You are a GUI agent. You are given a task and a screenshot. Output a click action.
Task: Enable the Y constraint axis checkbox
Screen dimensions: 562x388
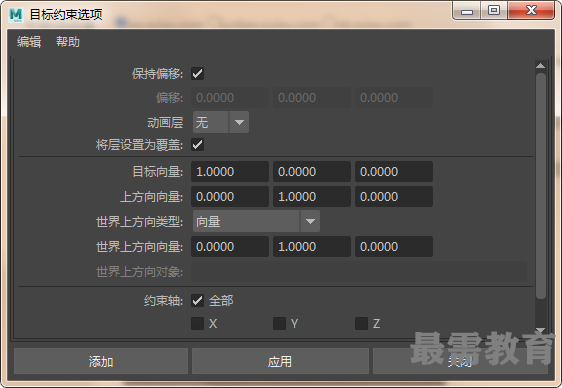(279, 324)
